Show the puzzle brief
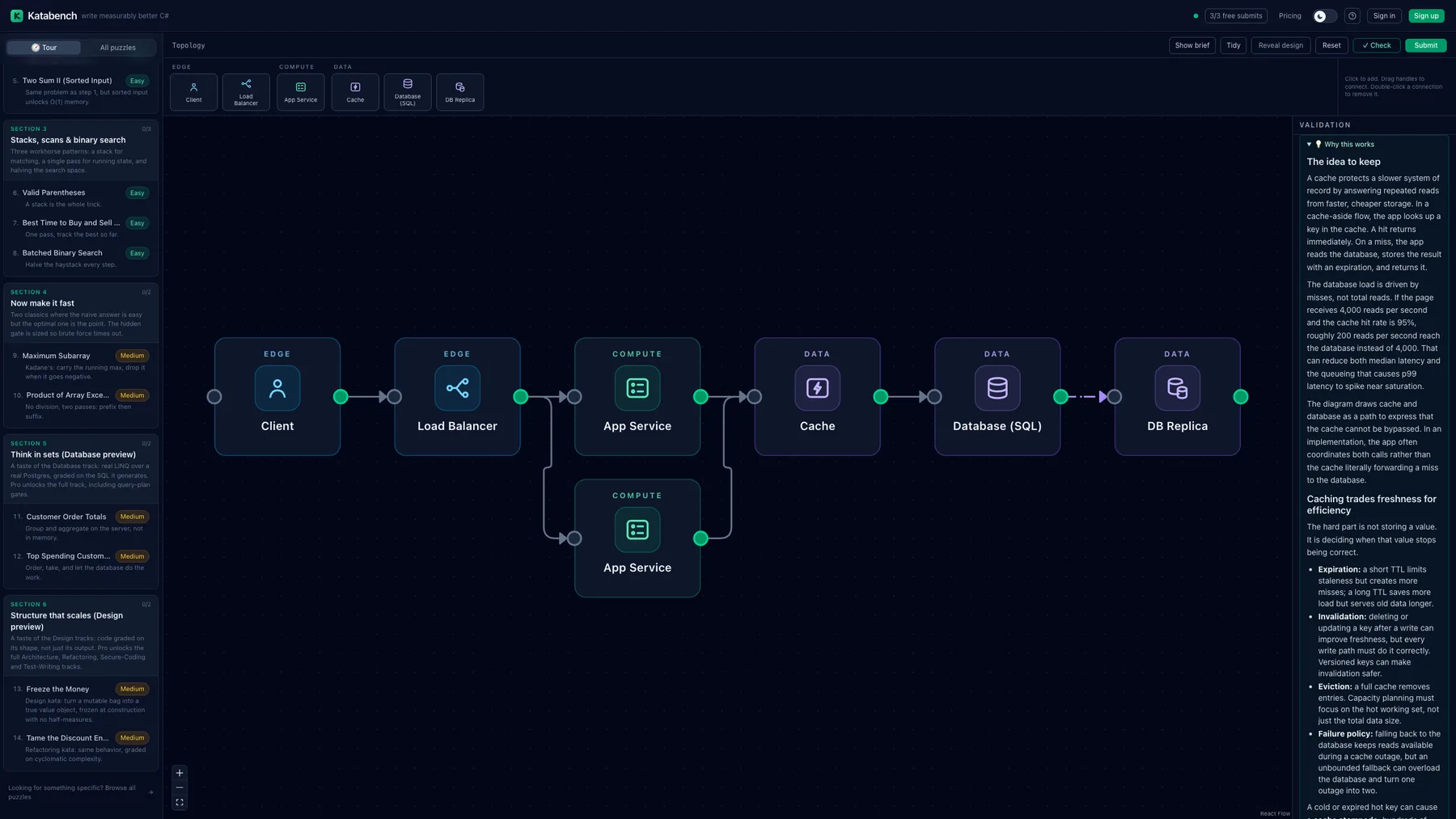 pyautogui.click(x=1192, y=45)
